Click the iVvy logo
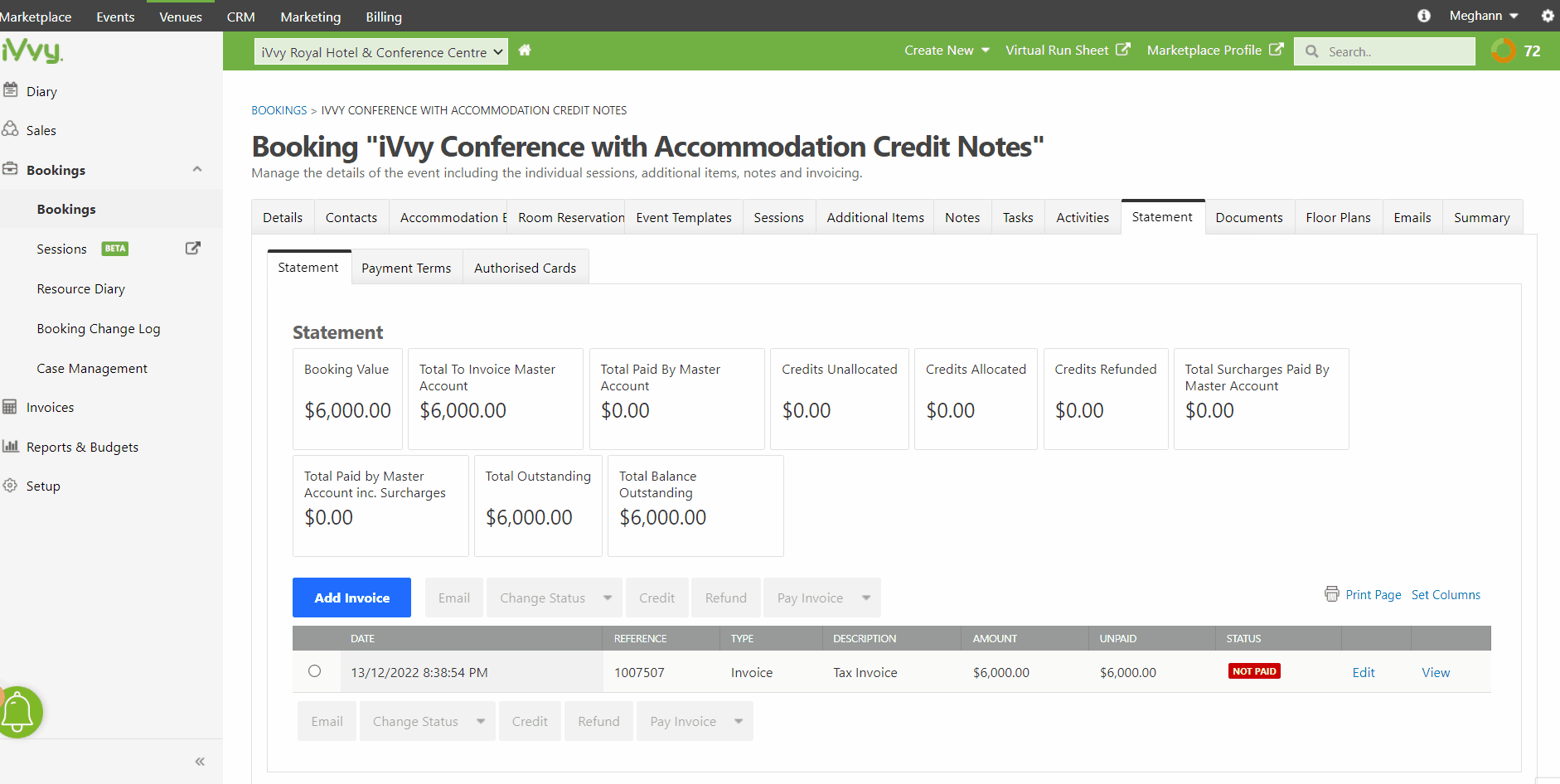Image resolution: width=1560 pixels, height=784 pixels. (x=31, y=51)
